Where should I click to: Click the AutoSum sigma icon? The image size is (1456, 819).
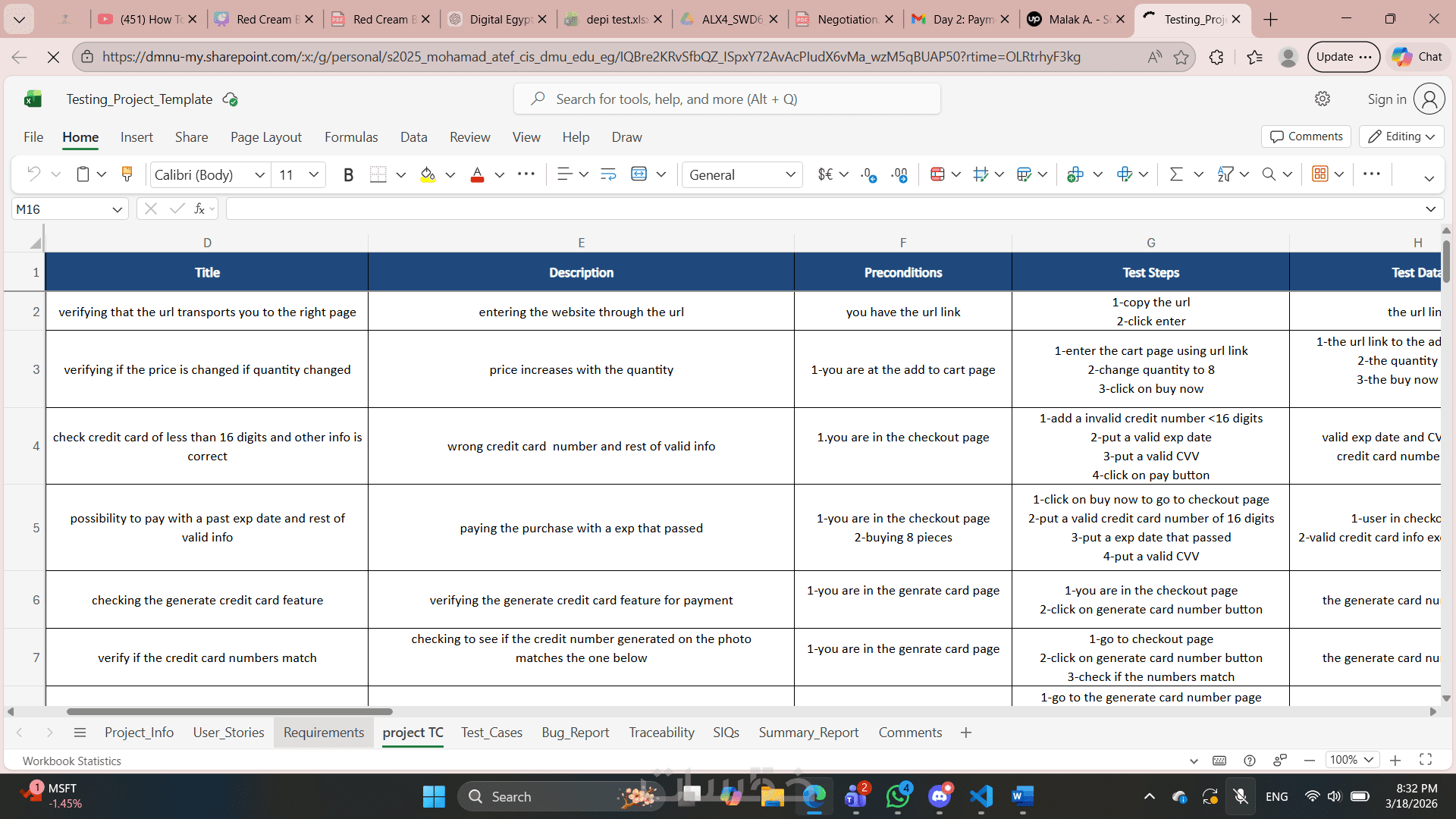coord(1176,174)
